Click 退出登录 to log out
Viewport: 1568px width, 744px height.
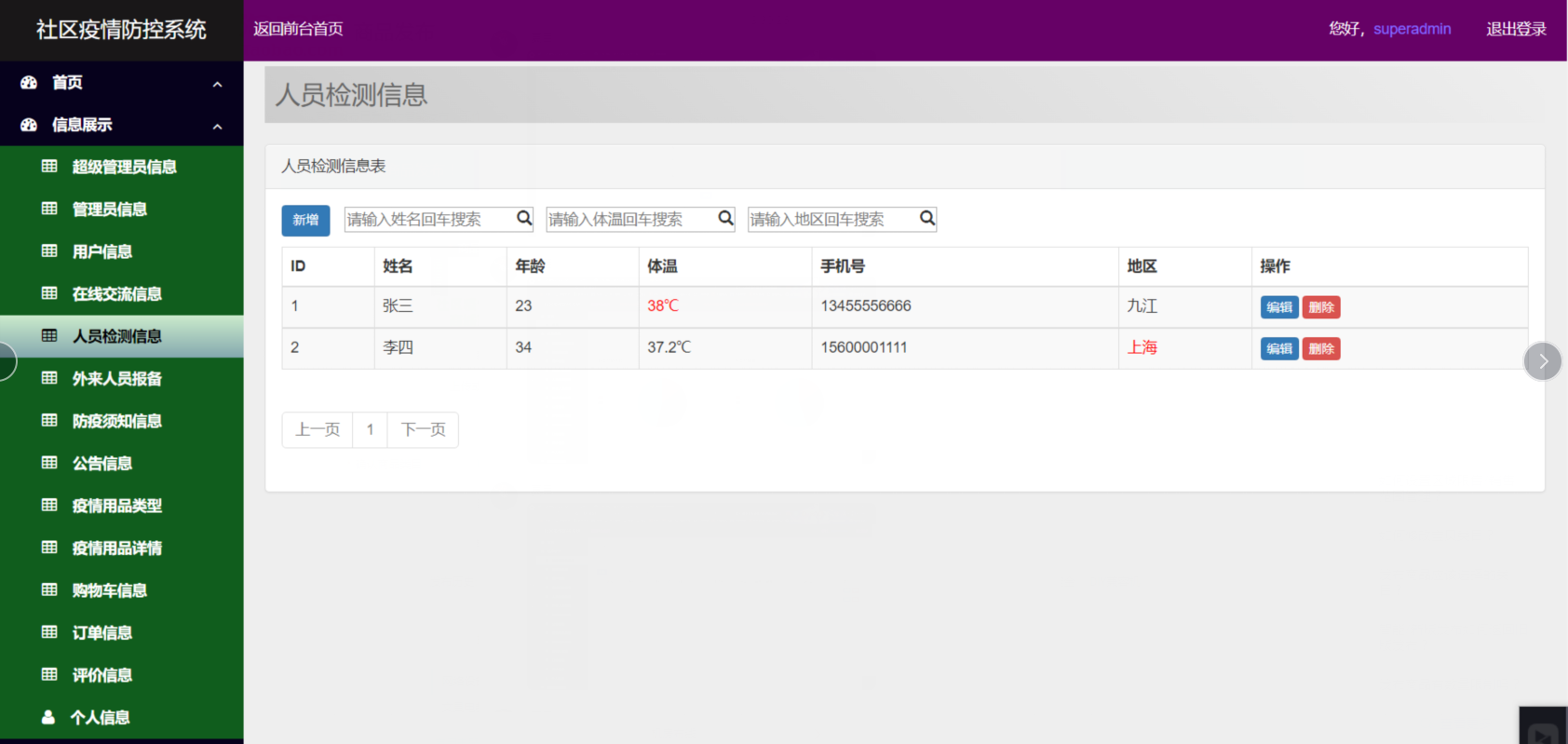1516,29
